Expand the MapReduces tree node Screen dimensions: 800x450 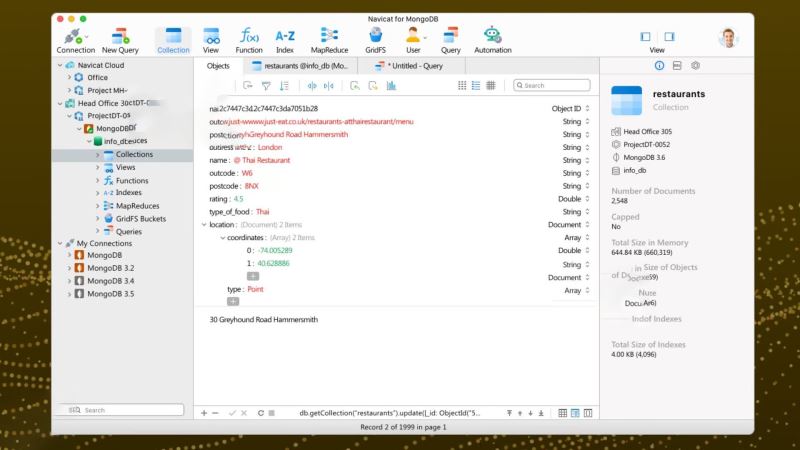click(98, 206)
